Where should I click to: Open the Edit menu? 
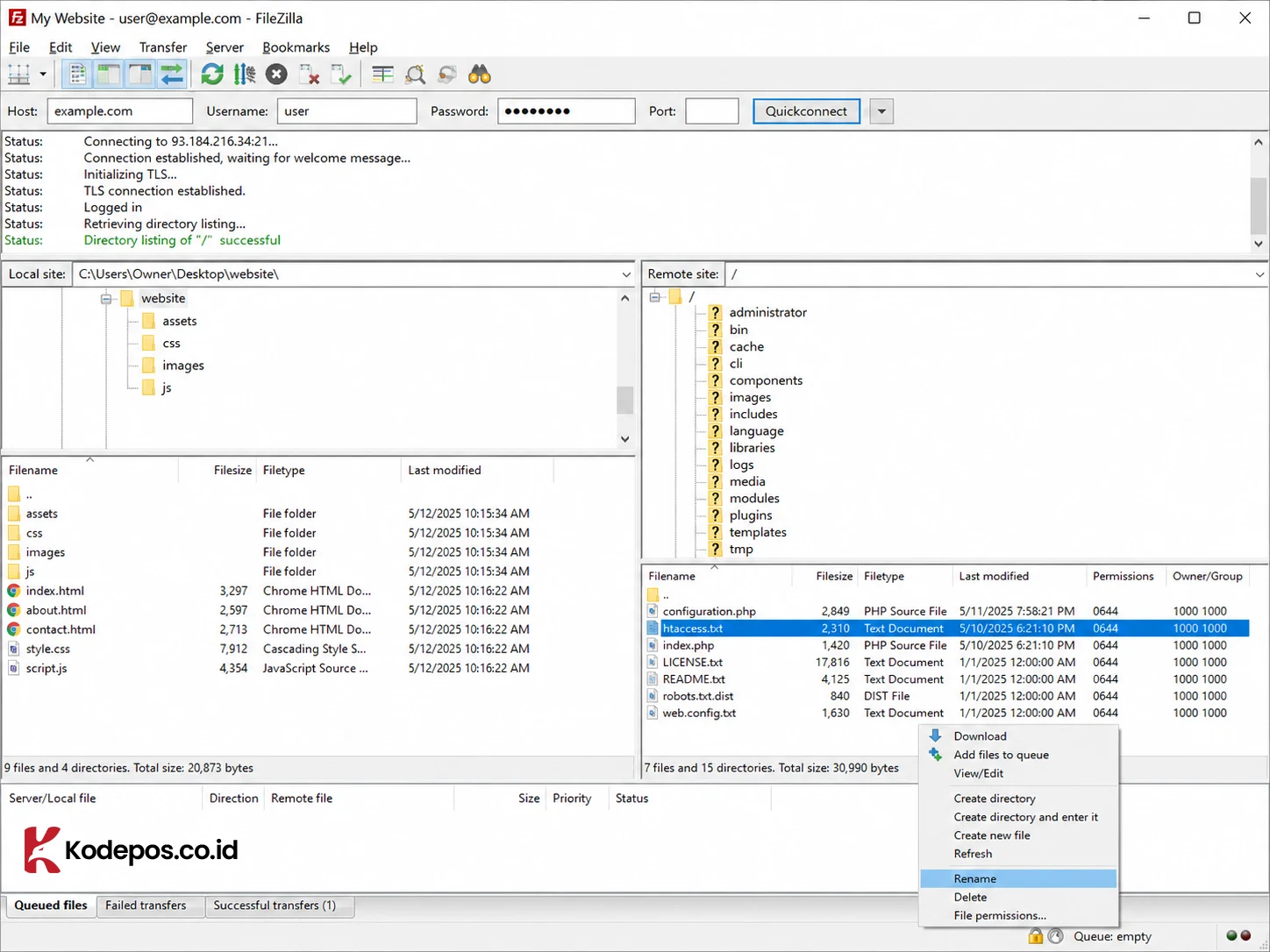pyautogui.click(x=61, y=47)
